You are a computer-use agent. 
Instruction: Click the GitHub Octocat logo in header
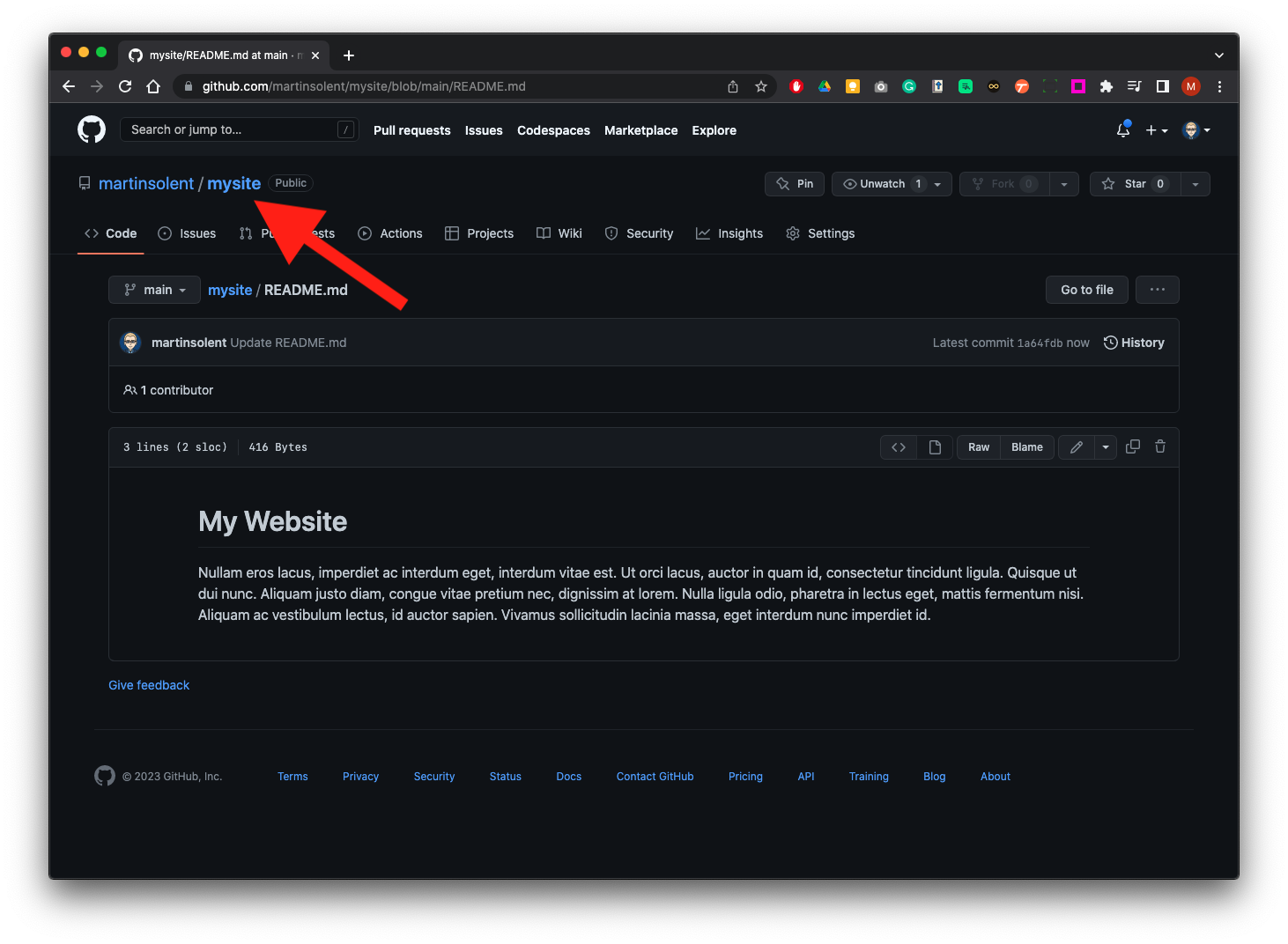click(x=92, y=130)
